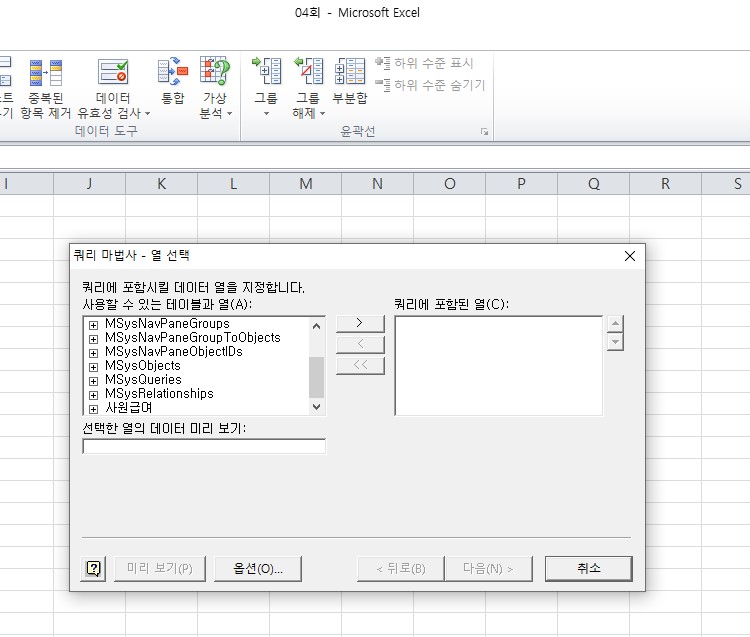Select MSysRelationships in the table list
Viewport: 750px width, 637px height.
coord(159,394)
